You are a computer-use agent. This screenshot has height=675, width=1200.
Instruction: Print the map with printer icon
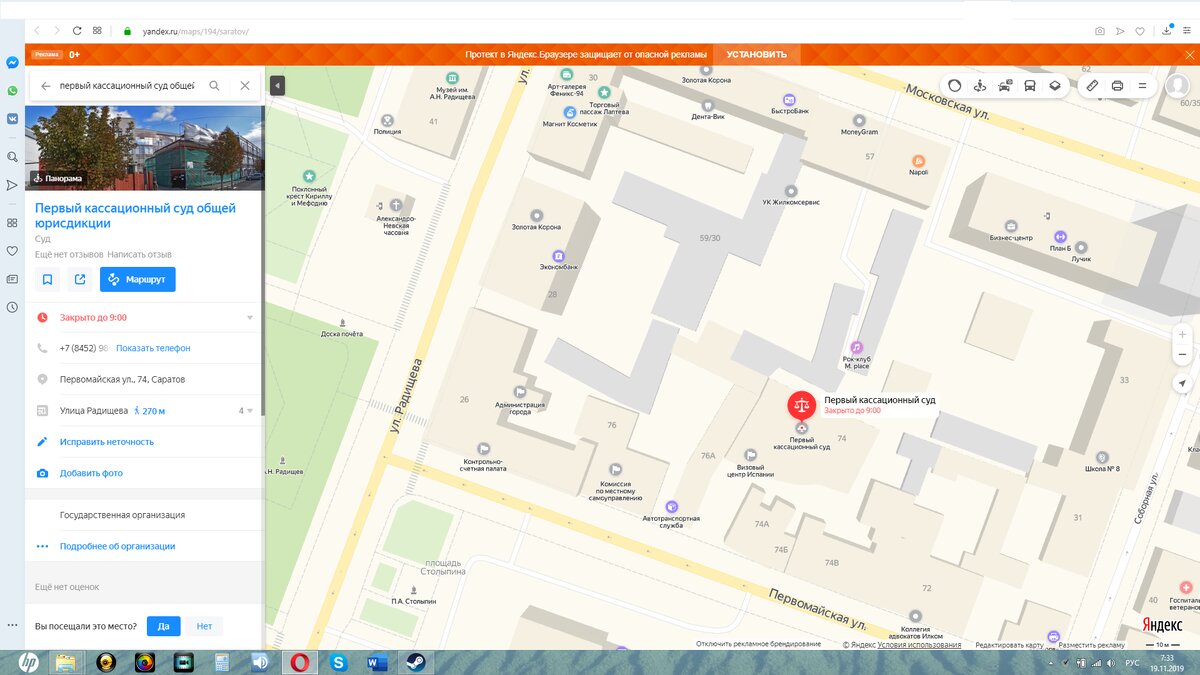click(1117, 86)
